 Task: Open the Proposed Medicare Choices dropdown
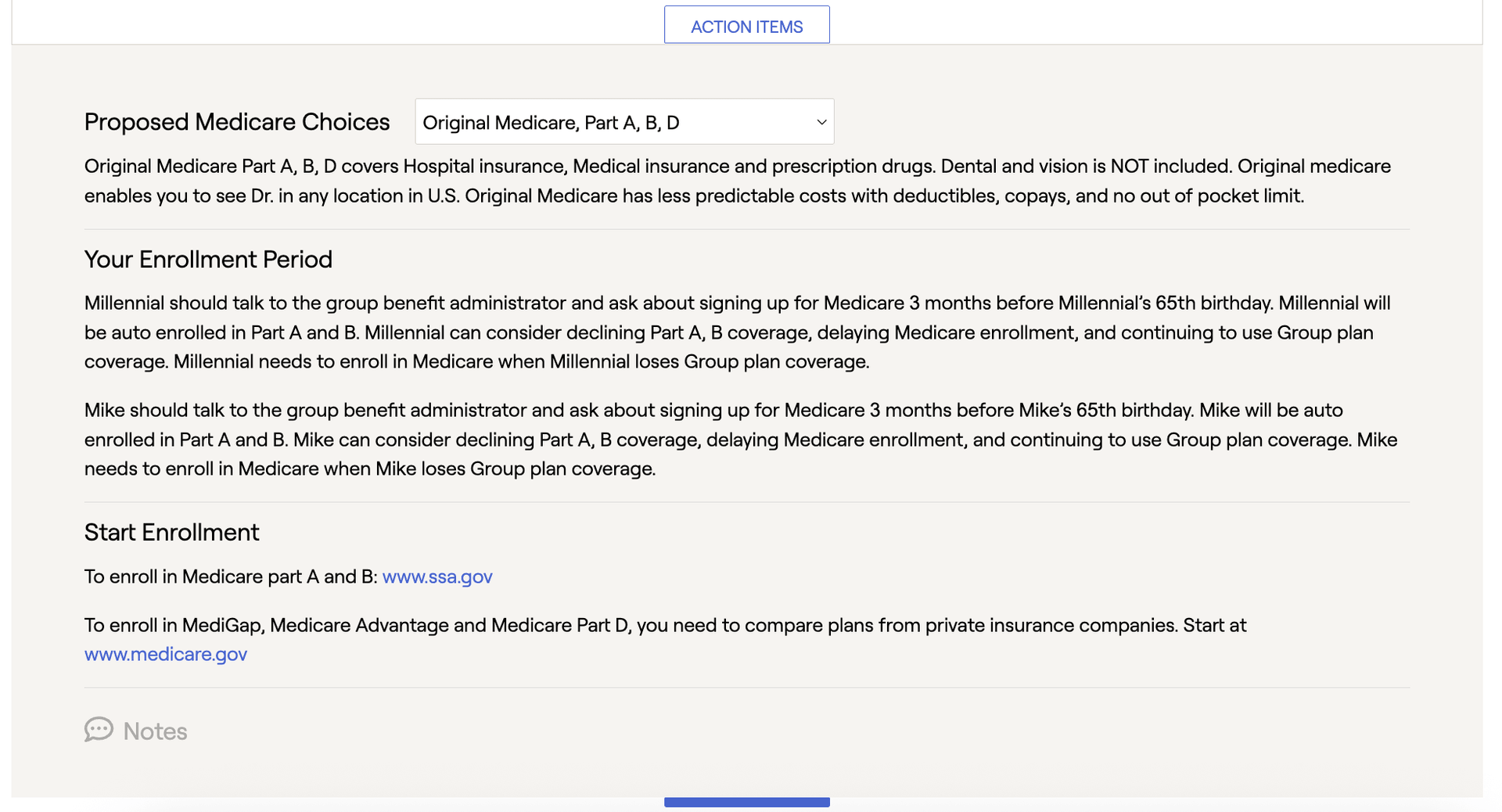624,121
